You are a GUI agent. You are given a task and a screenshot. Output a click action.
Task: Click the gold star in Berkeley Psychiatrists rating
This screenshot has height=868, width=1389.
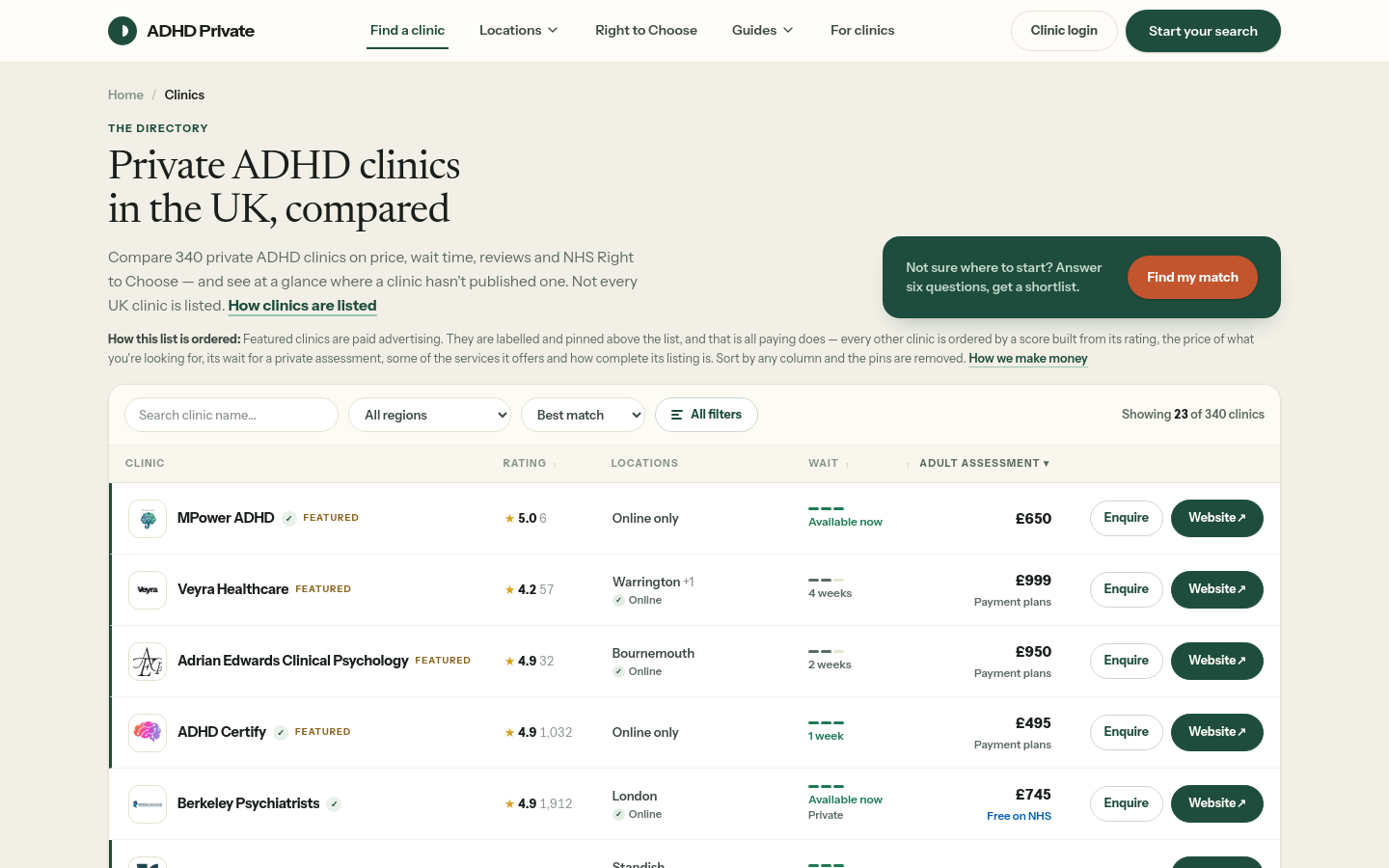point(509,804)
